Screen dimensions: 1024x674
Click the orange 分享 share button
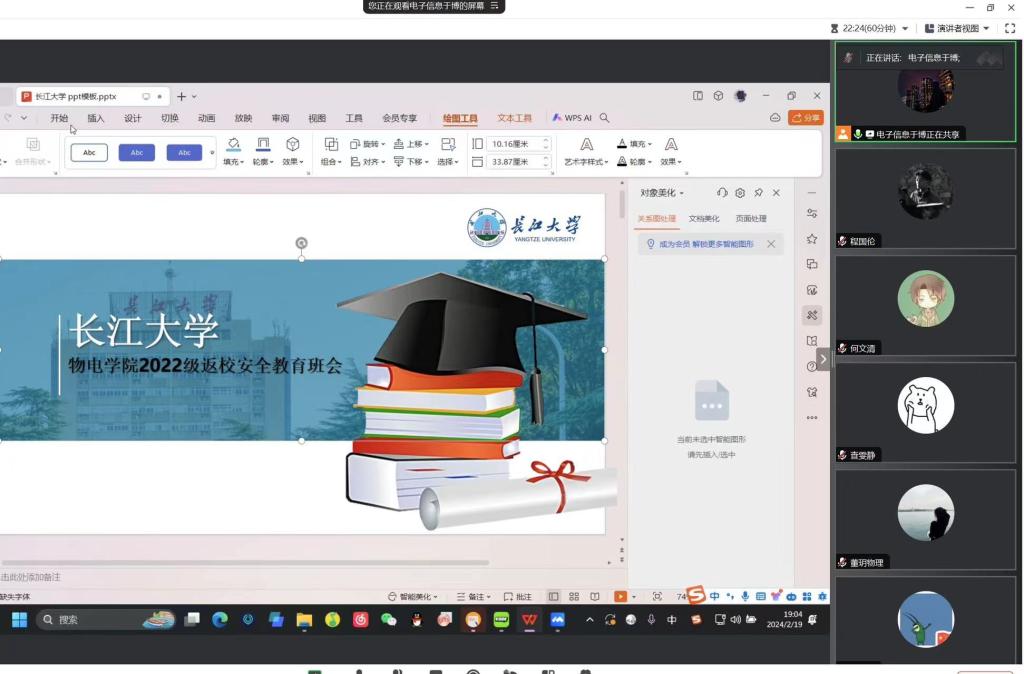click(x=806, y=118)
